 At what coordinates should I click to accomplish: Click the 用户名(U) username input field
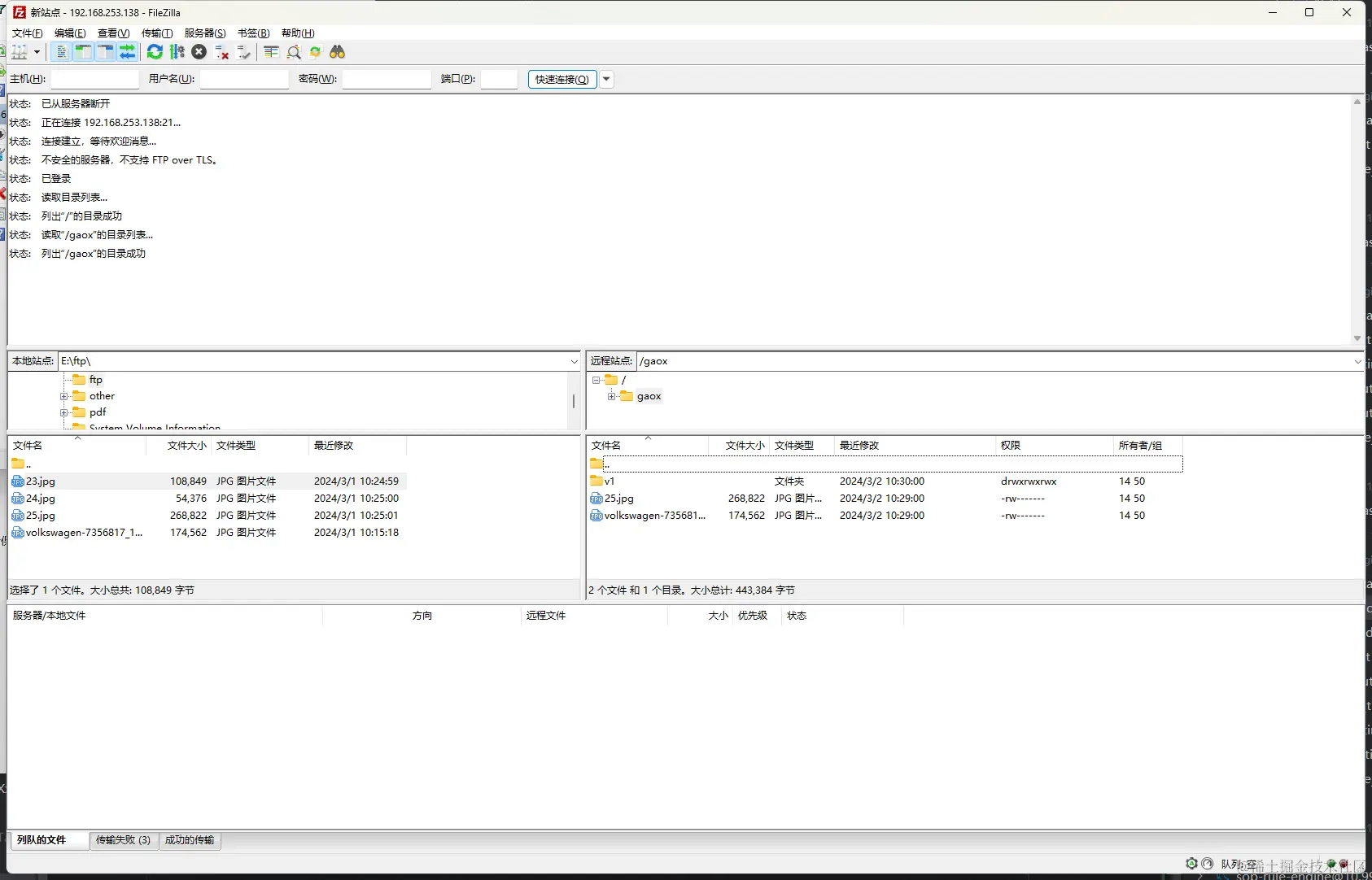(x=244, y=79)
